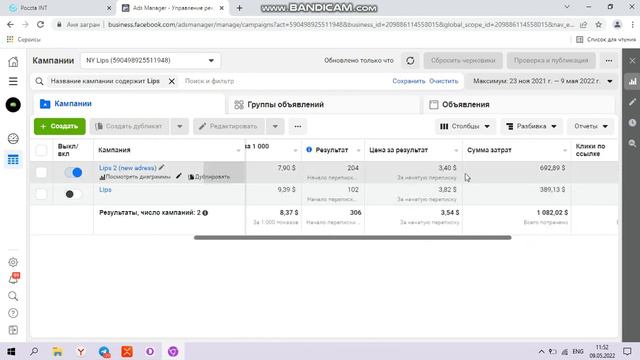Click the search magnifier in left sidebar
Image resolution: width=640 pixels, height=360 pixels.
[13, 296]
